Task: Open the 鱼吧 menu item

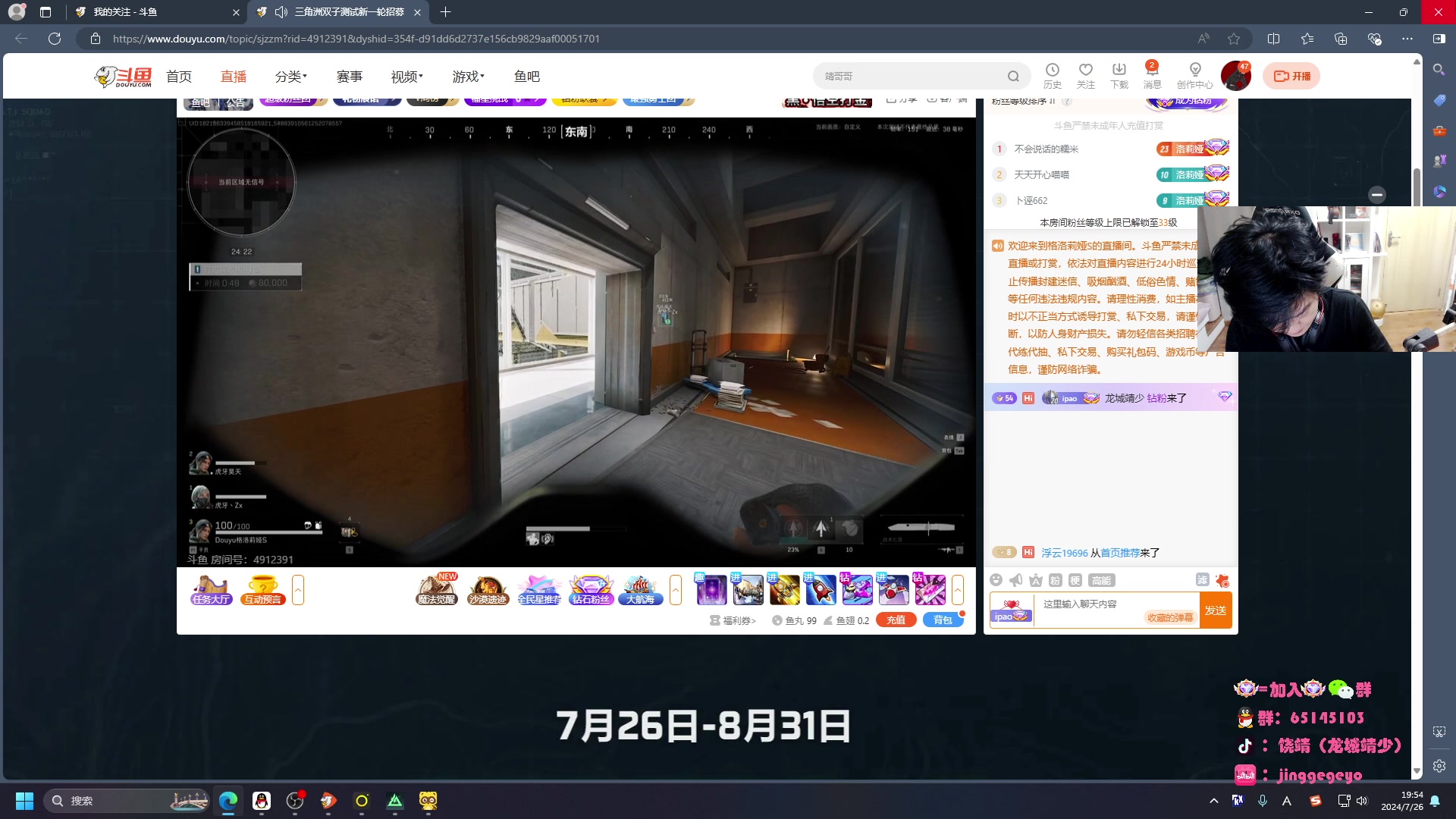Action: tap(527, 77)
